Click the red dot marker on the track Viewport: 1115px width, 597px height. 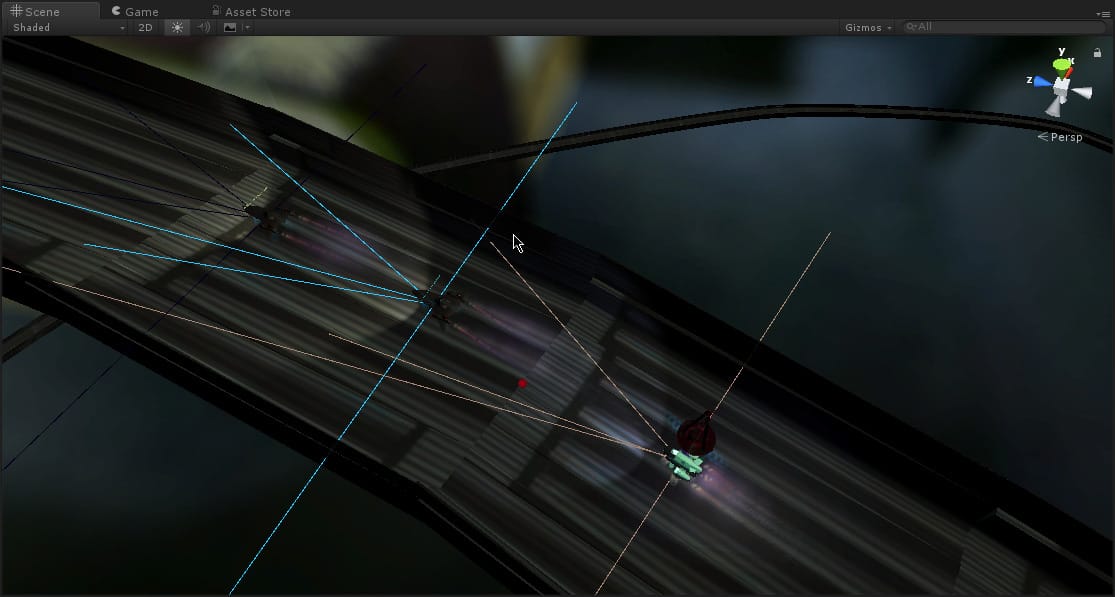522,383
